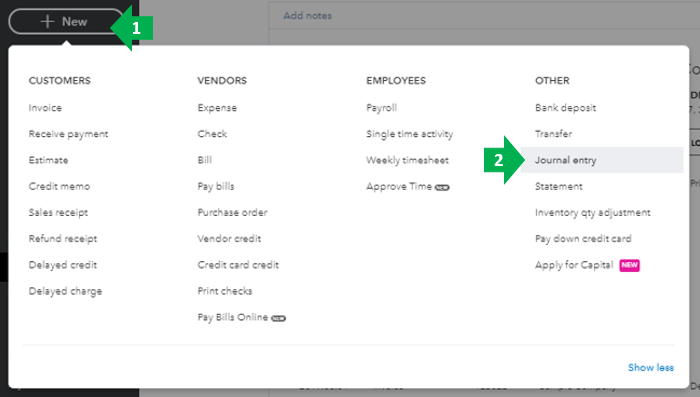Choose Inventory qty adjustment

click(x=592, y=213)
